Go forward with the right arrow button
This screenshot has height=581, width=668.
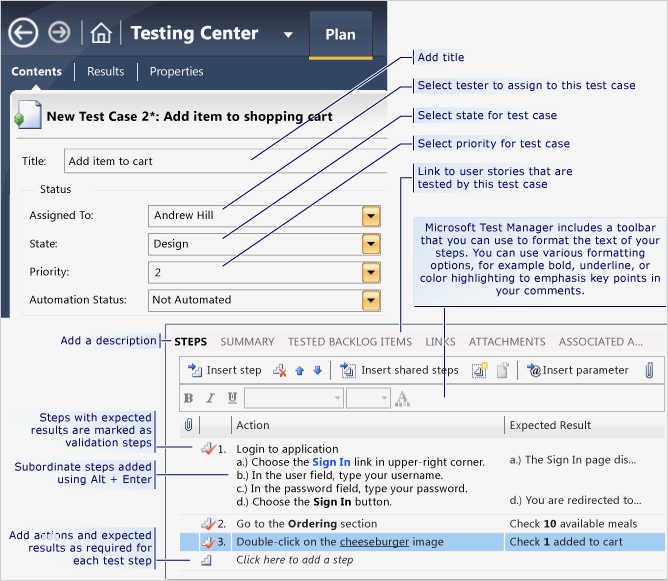click(59, 32)
